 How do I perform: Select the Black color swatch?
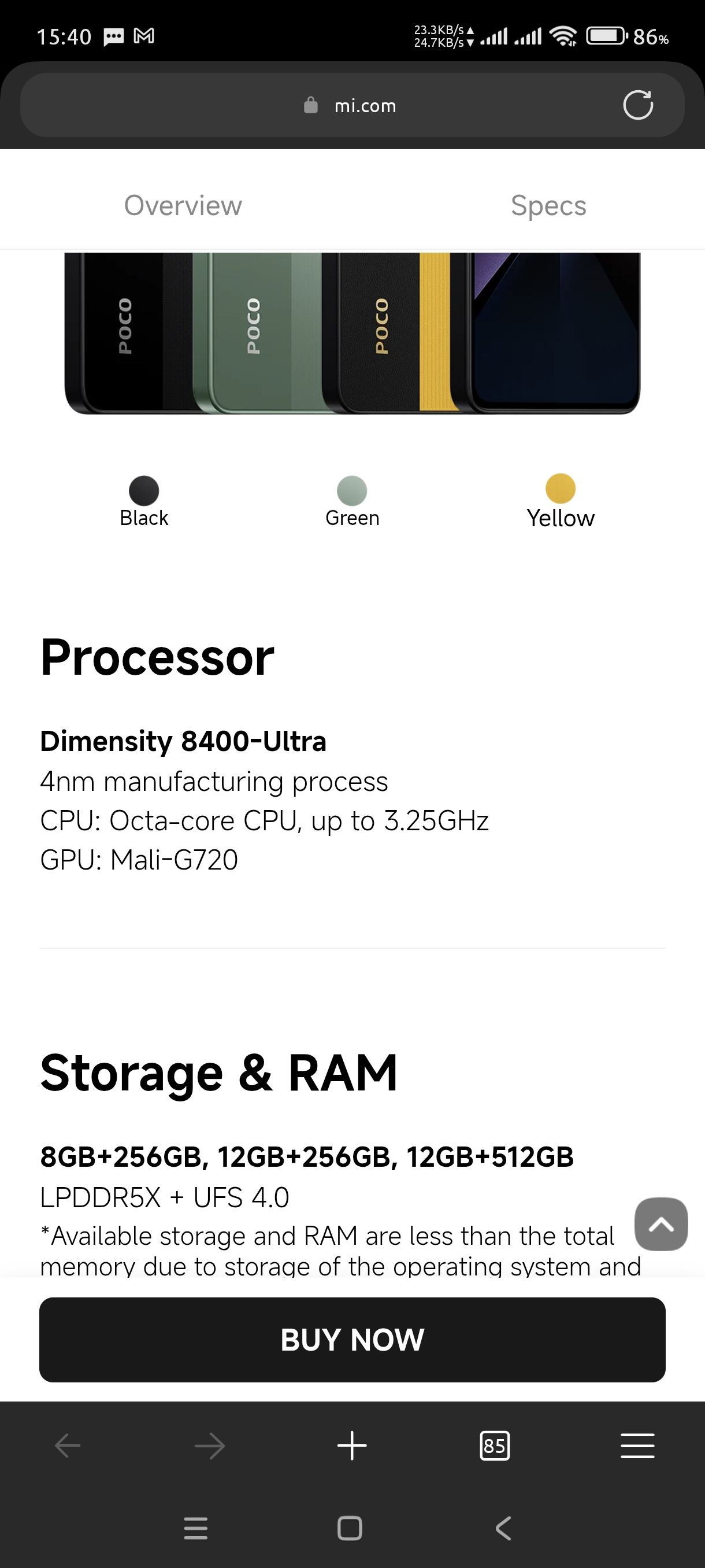pos(144,491)
